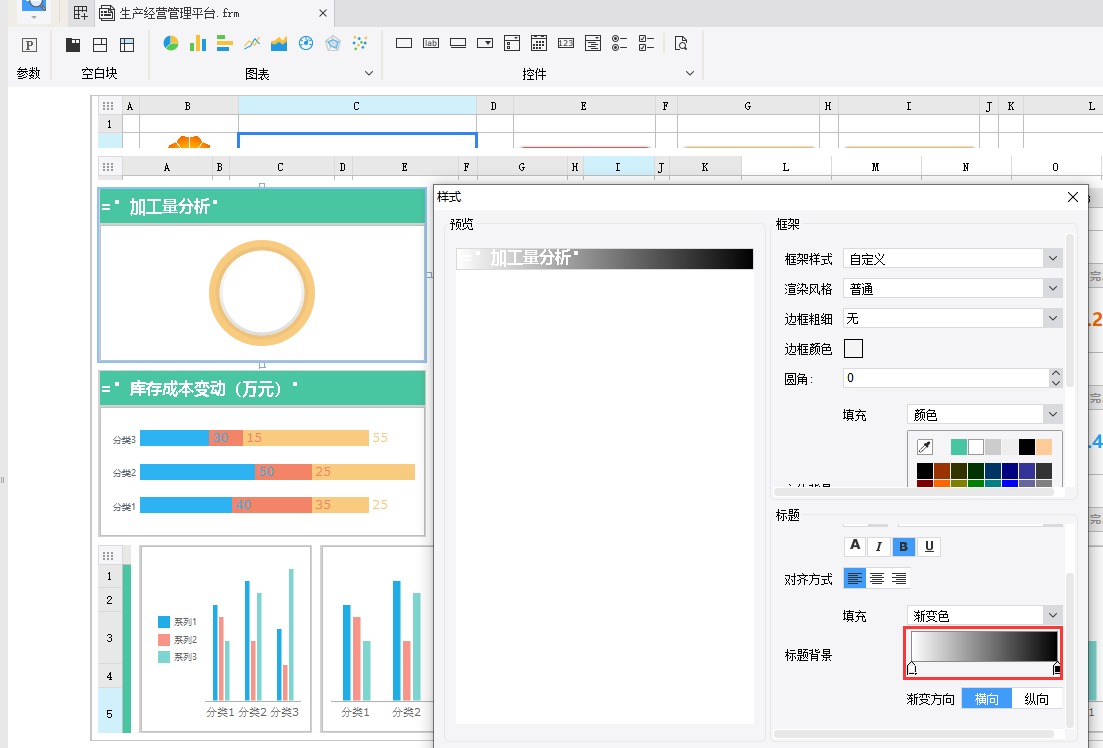Pick a color with the eyedropper tool
Screen dimensions: 1103x748
coord(925,447)
